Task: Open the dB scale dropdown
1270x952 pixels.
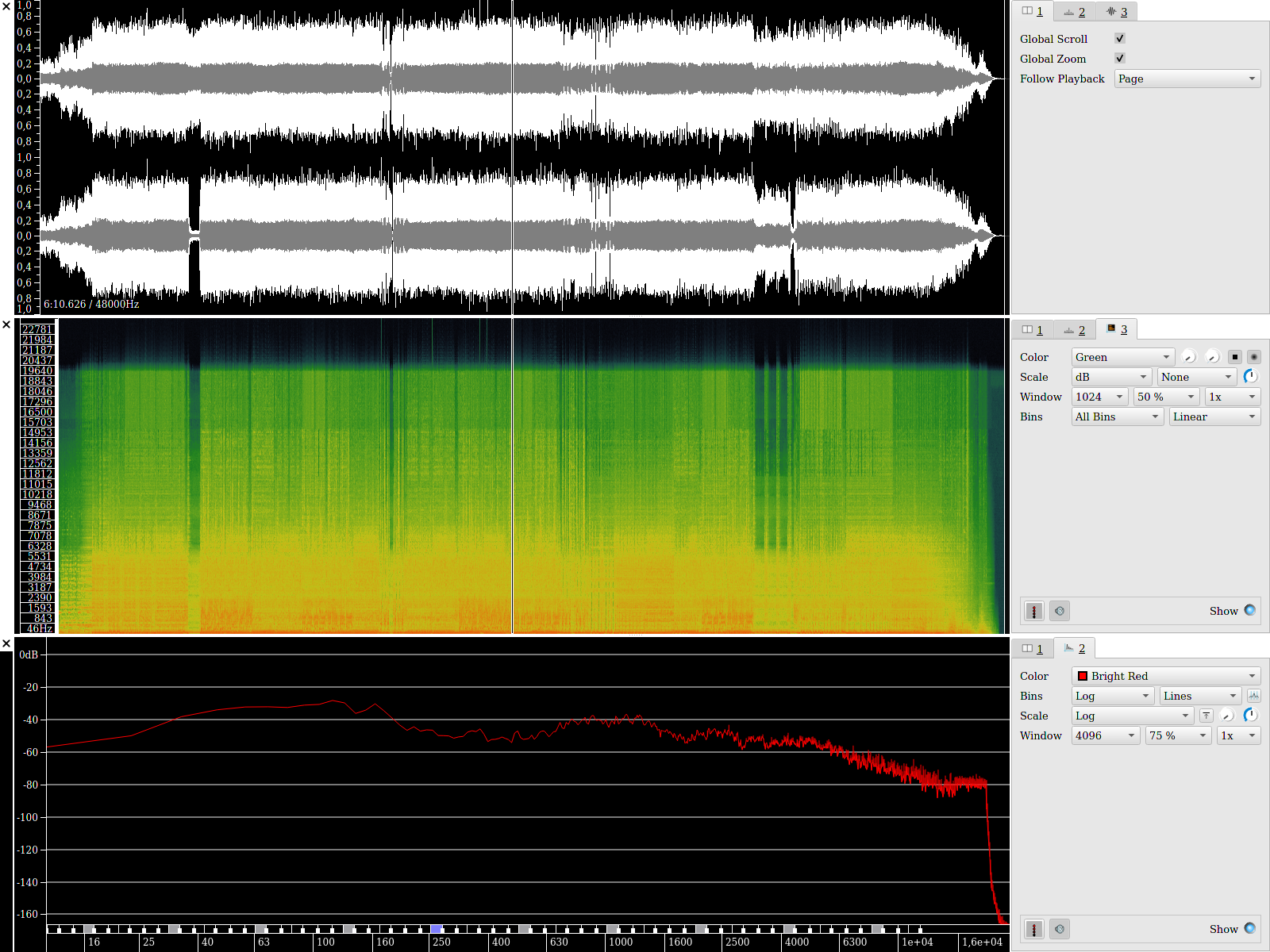Action: 1111,377
